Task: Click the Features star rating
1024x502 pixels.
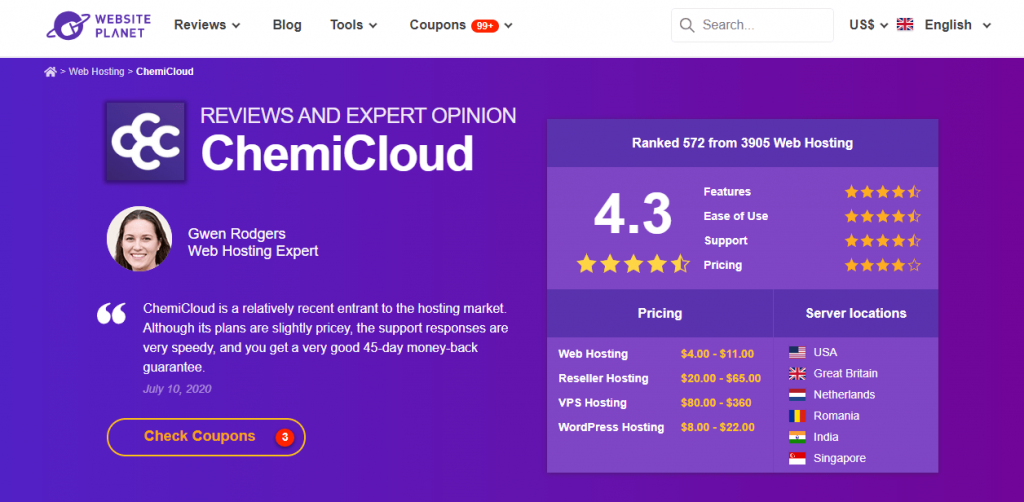Action: 882,192
